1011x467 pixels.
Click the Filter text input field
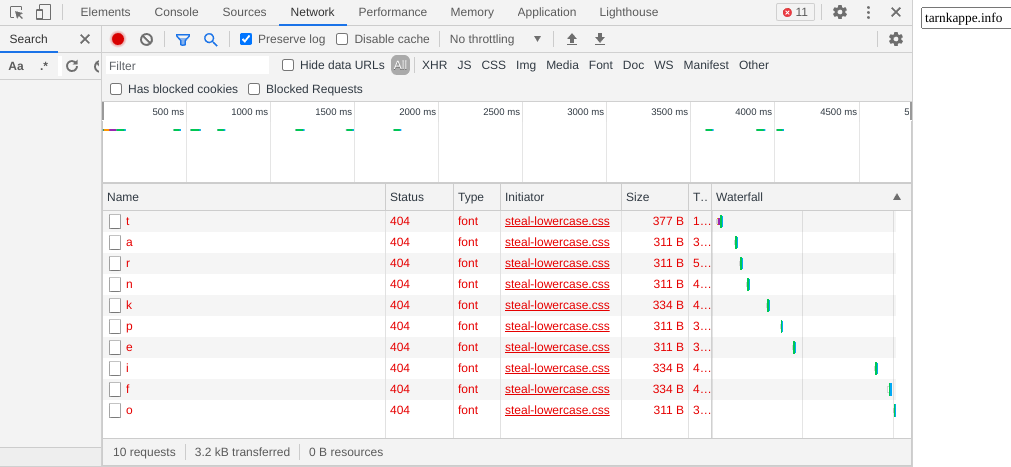coord(187,65)
